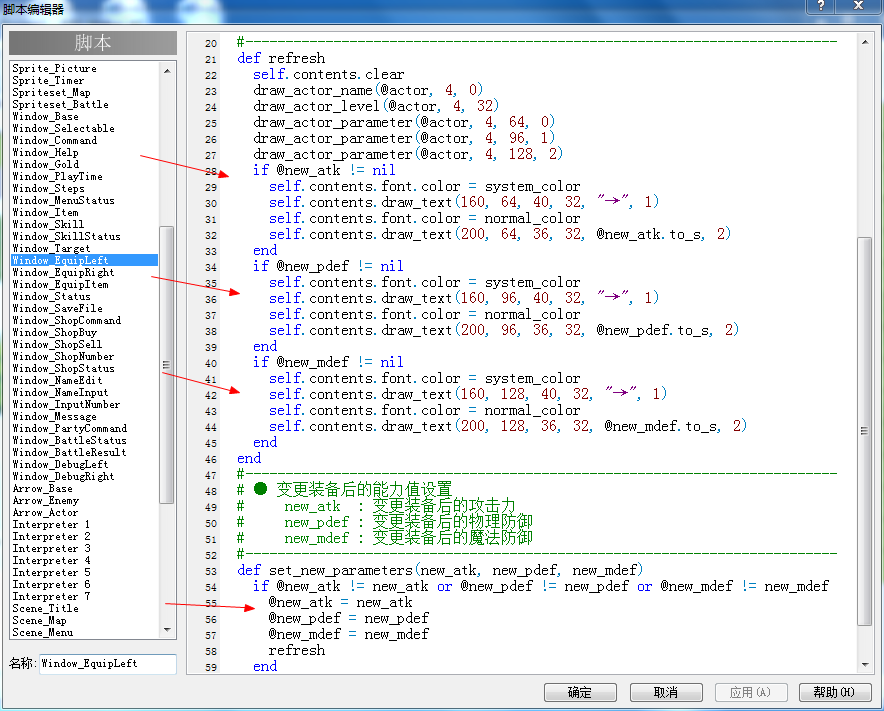The height and width of the screenshot is (711, 884).
Task: Open the Scene_Menu script
Action: pyautogui.click(x=42, y=632)
